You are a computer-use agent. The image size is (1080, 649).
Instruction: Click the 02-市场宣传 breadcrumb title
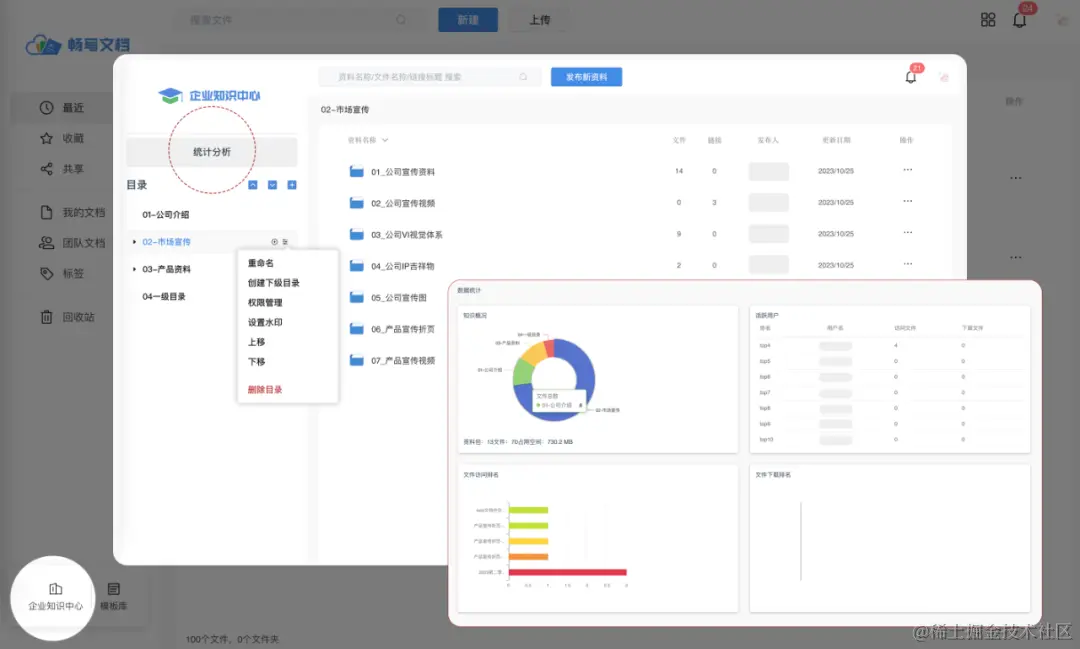(x=345, y=110)
